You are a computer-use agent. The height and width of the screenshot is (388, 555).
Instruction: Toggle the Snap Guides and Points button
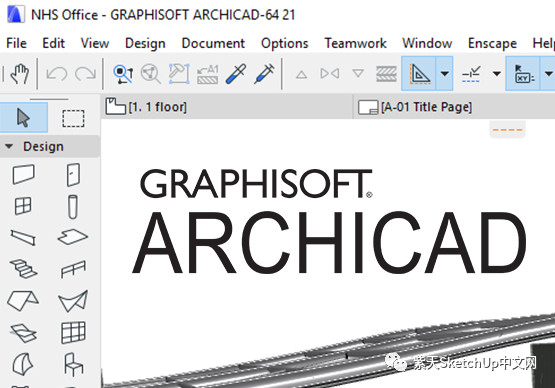point(471,74)
